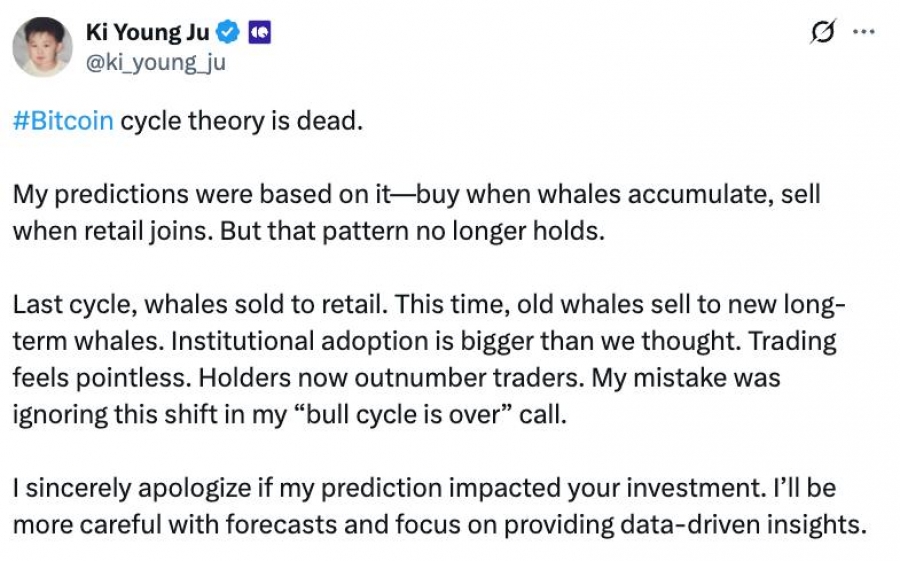Open the three-dot more options menu
Screen dimensions: 900x561
tap(864, 32)
